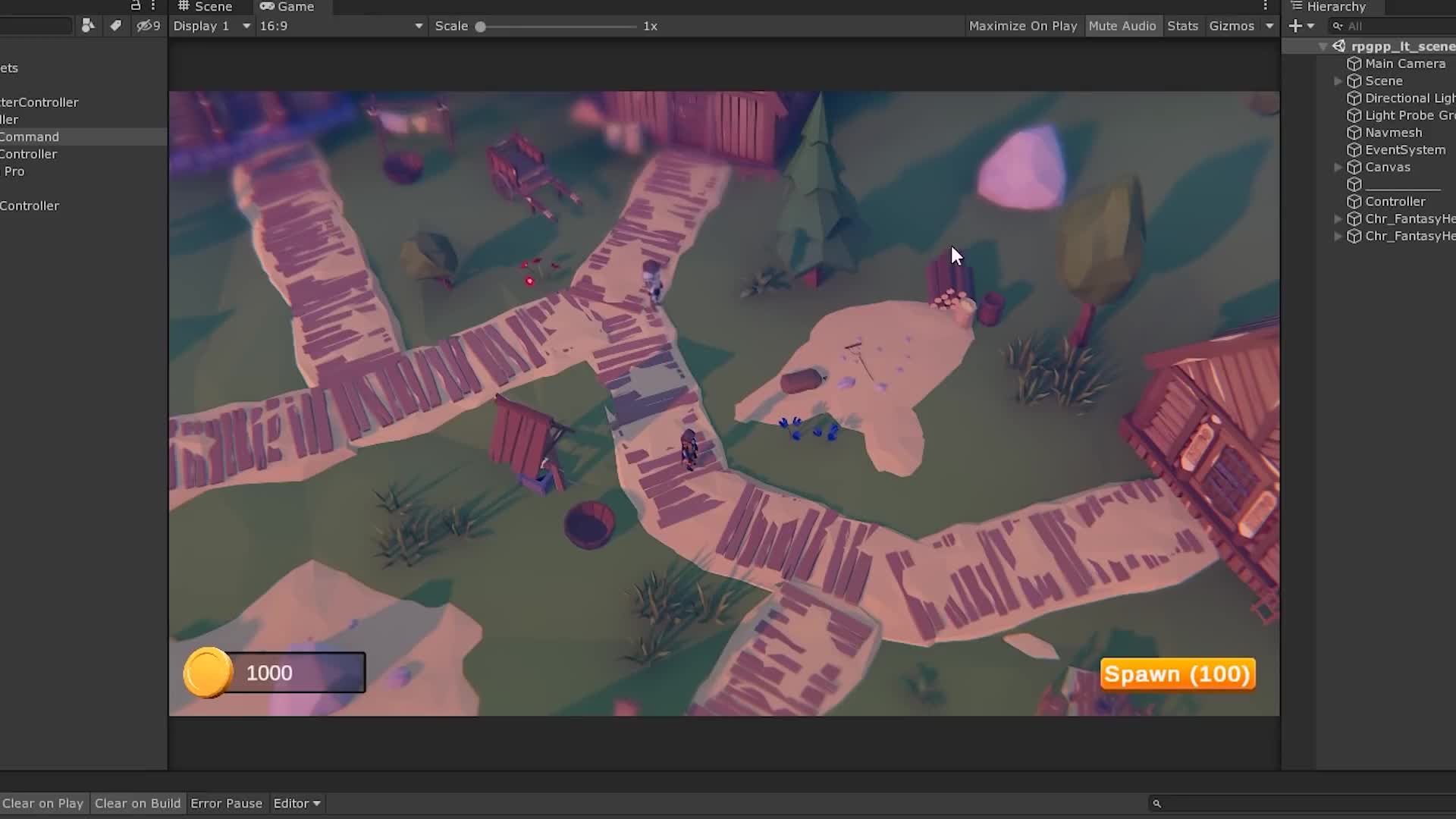This screenshot has height=819, width=1456.
Task: Open the 16:9 aspect ratio dropdown
Action: [340, 25]
